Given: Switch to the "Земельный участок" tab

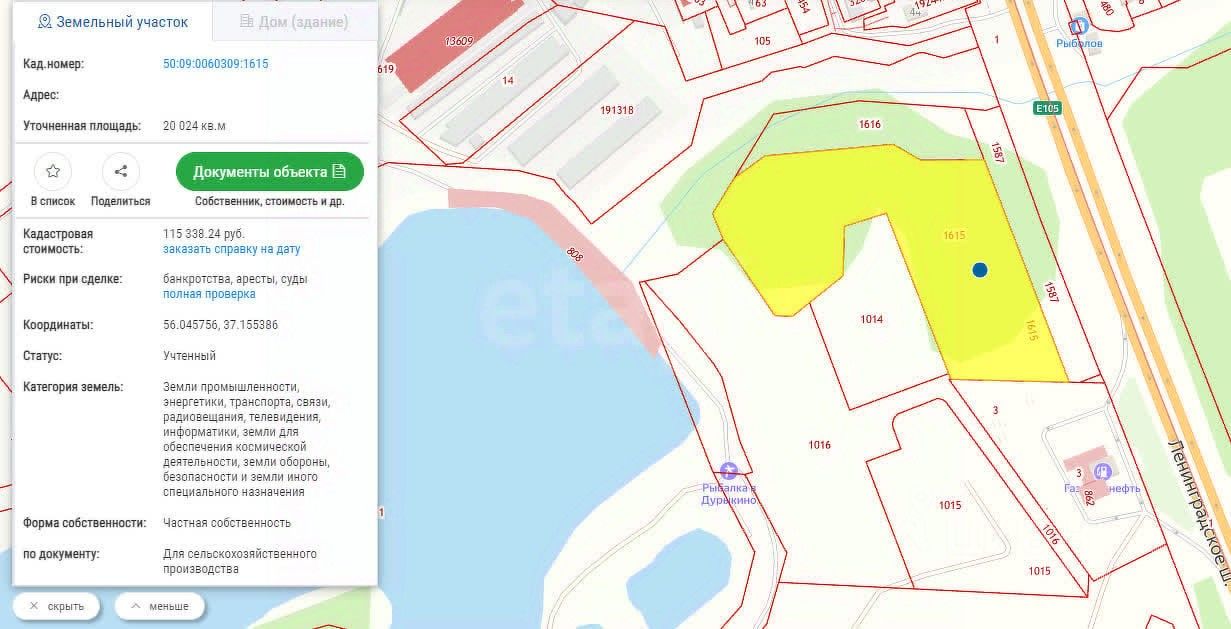Looking at the screenshot, I should [112, 21].
